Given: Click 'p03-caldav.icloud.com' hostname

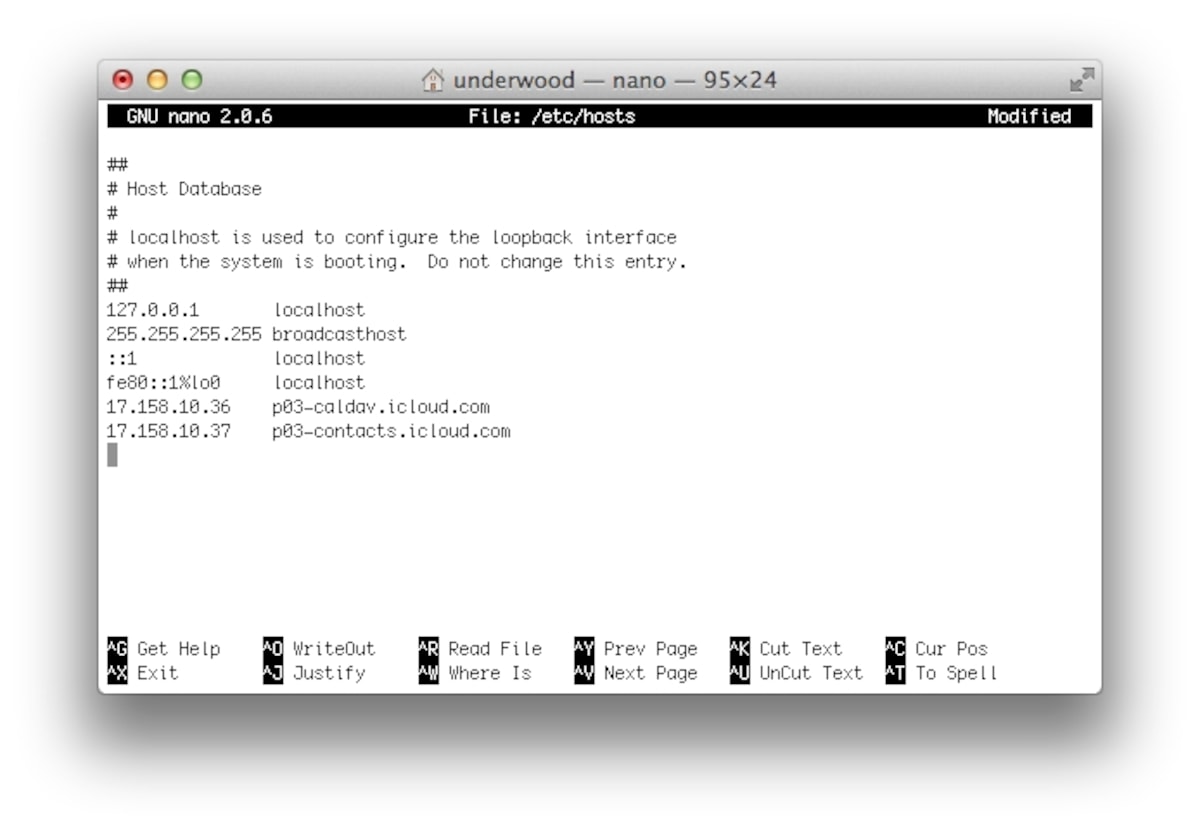Looking at the screenshot, I should (382, 407).
